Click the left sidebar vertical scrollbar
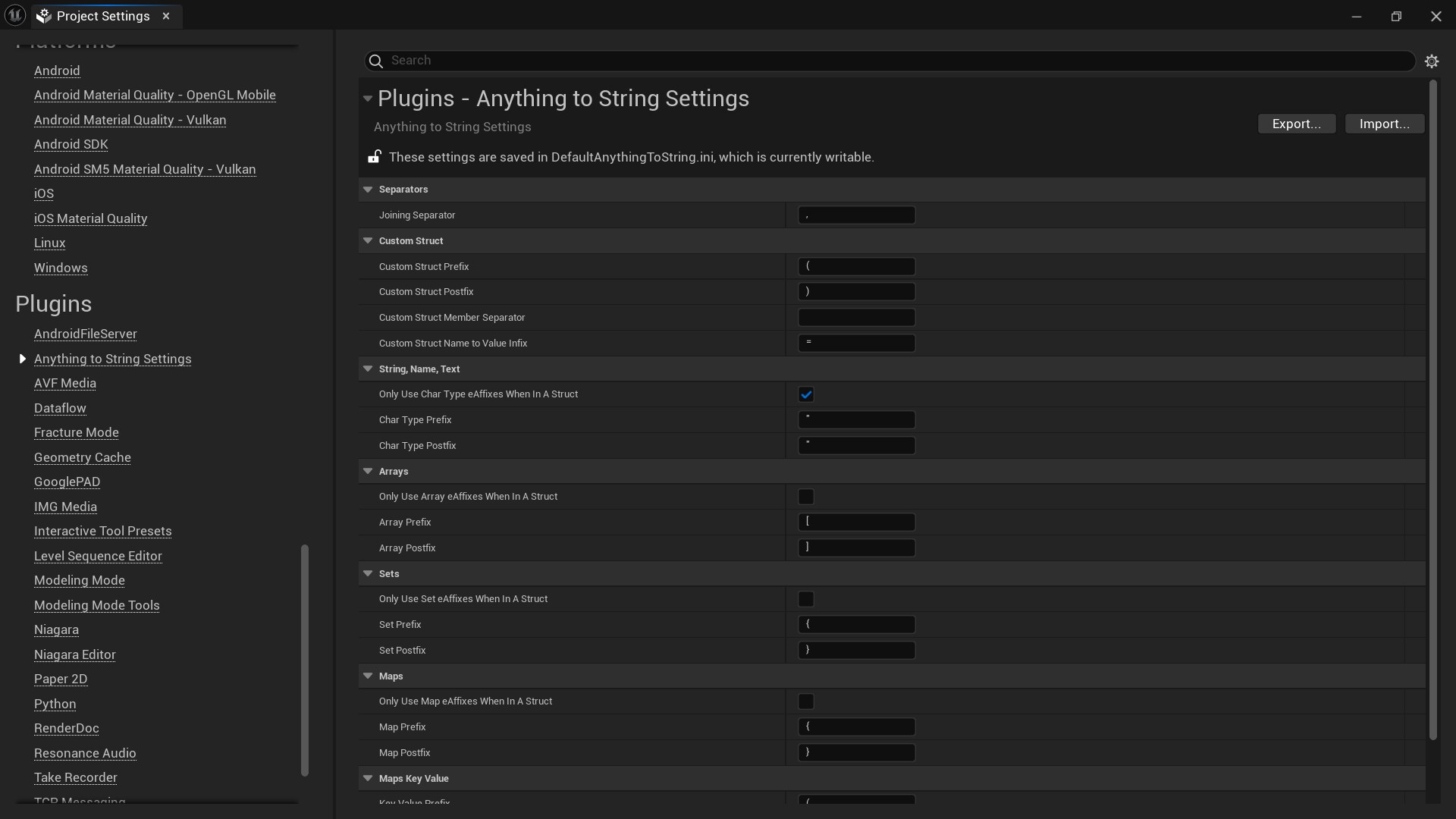Screen dimensions: 1456x819 (x=305, y=660)
